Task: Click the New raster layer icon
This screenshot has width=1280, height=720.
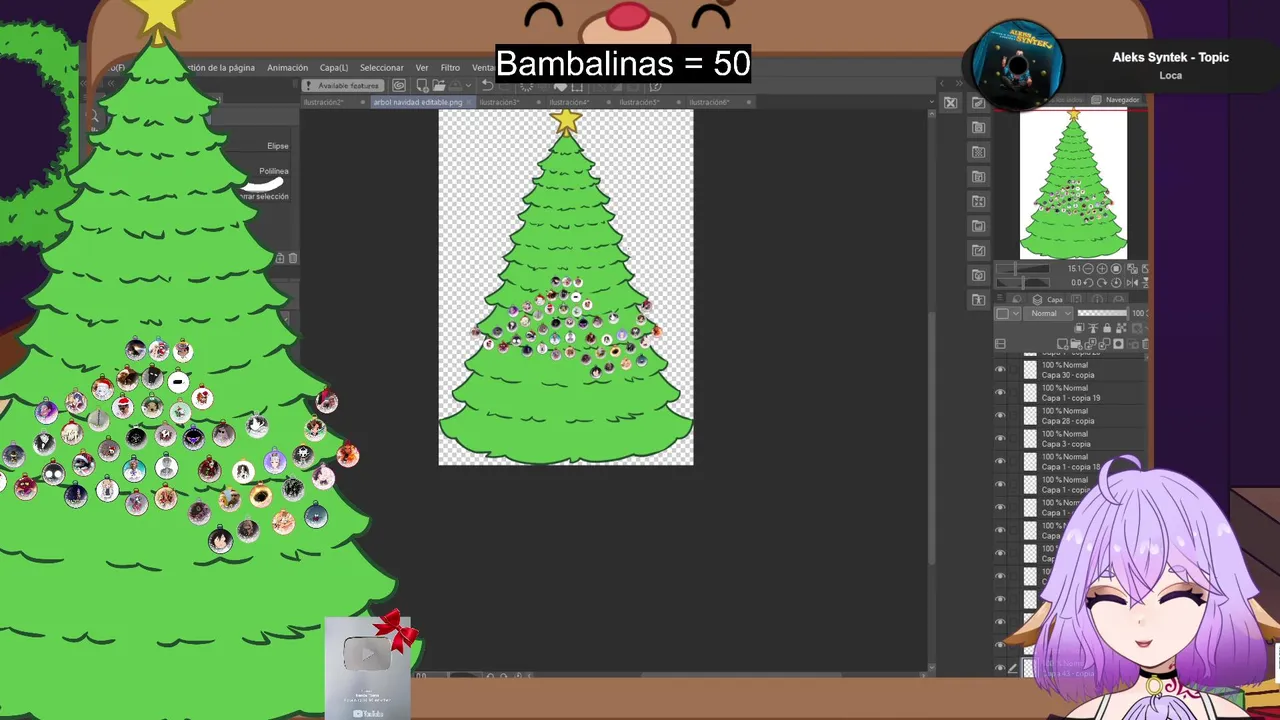Action: click(1062, 344)
